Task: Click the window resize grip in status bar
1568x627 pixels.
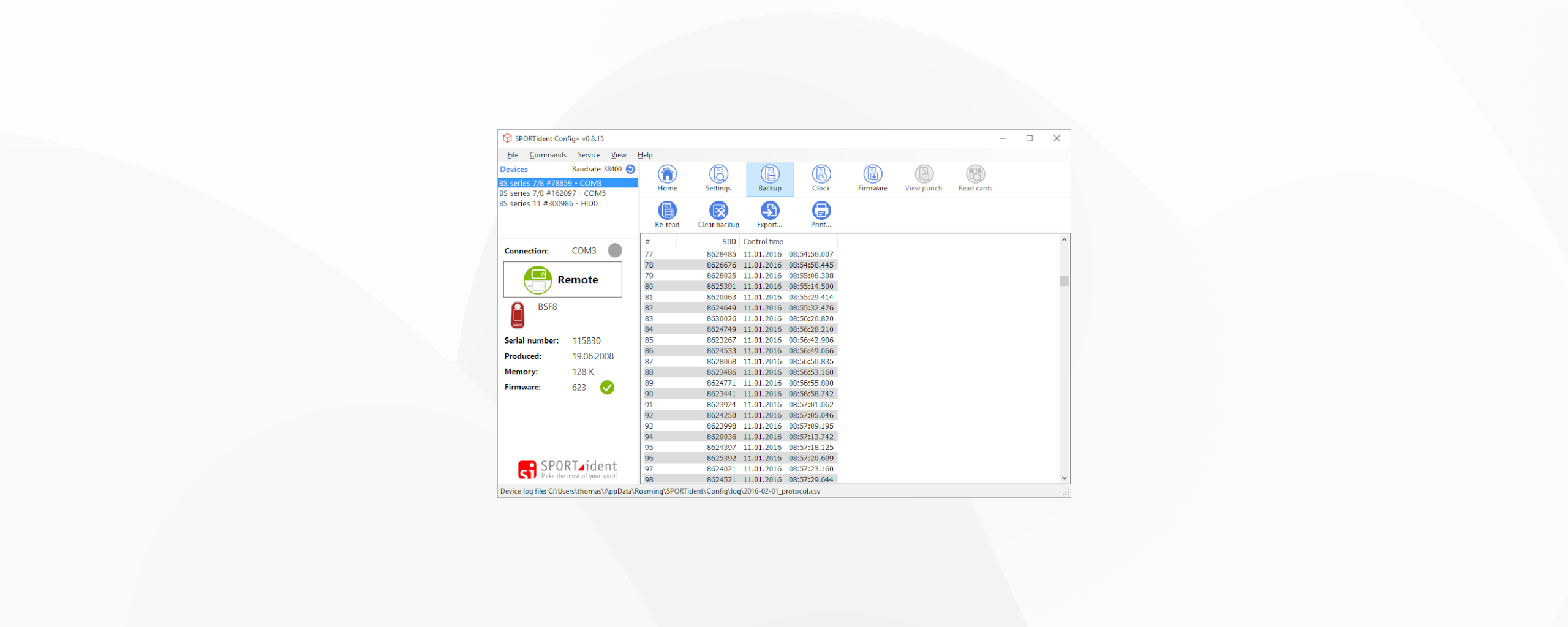Action: coord(1066,492)
